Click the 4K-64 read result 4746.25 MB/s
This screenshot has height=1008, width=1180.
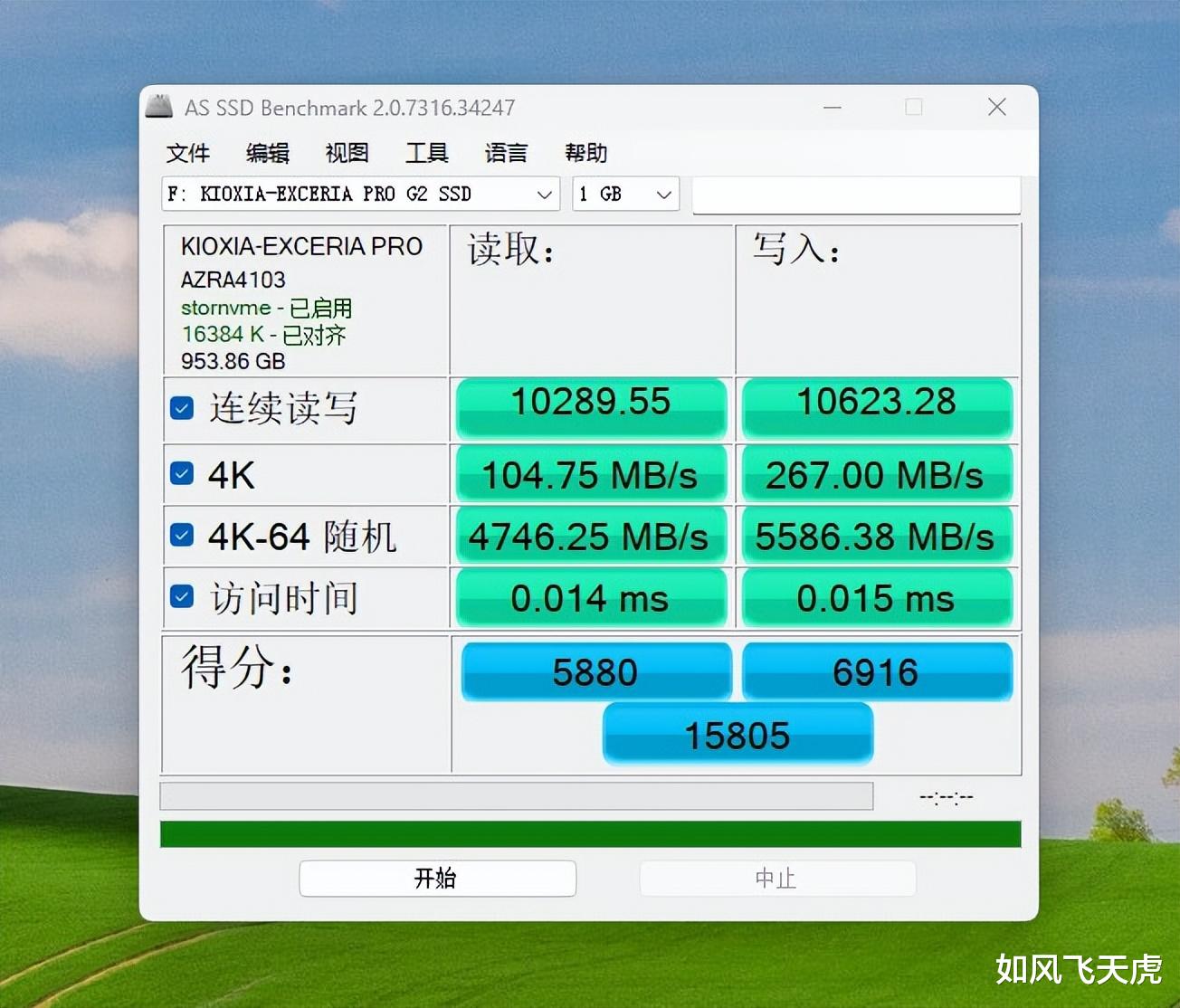point(591,537)
